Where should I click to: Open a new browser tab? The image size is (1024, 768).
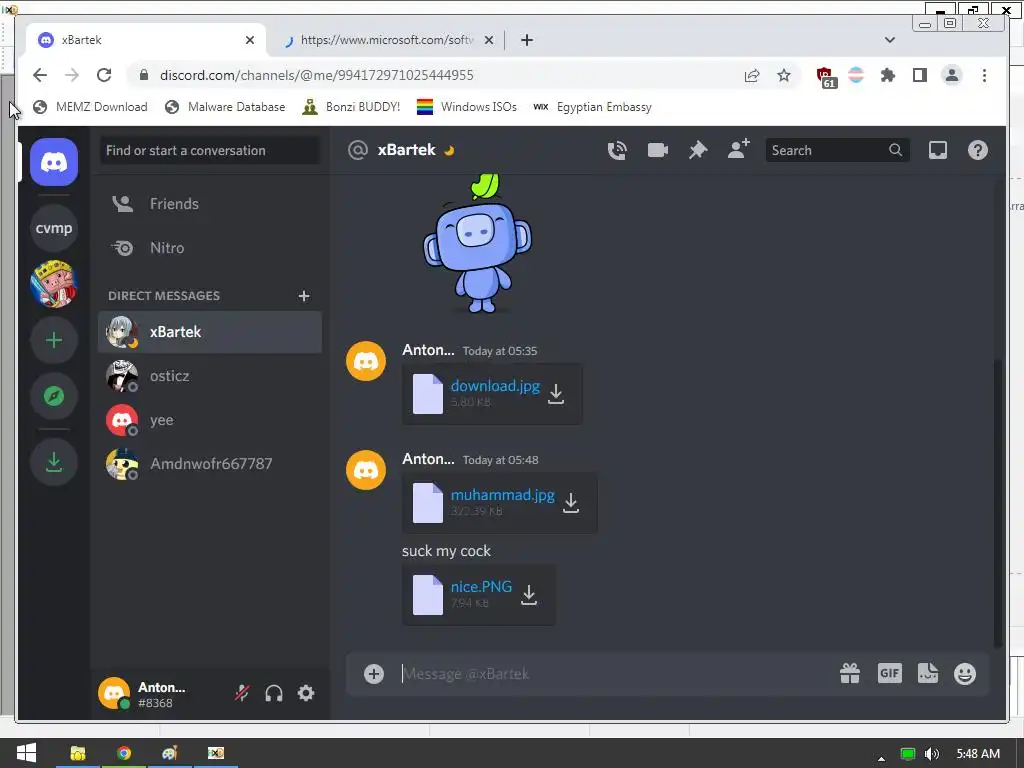pyautogui.click(x=526, y=40)
